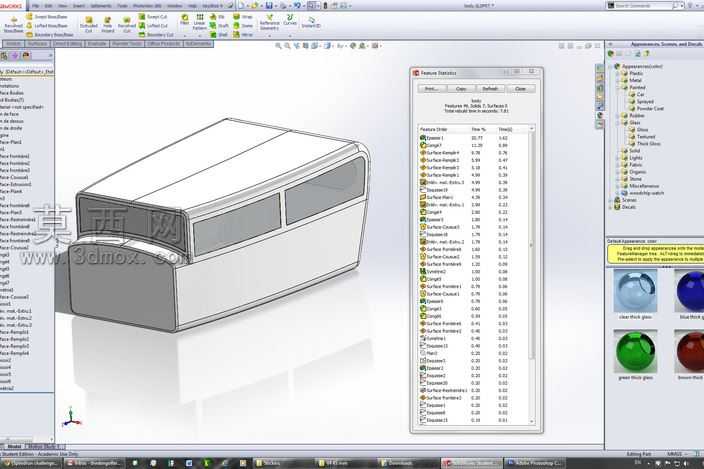Click Print button in Feature Statistics
The image size is (704, 469).
[x=431, y=89]
